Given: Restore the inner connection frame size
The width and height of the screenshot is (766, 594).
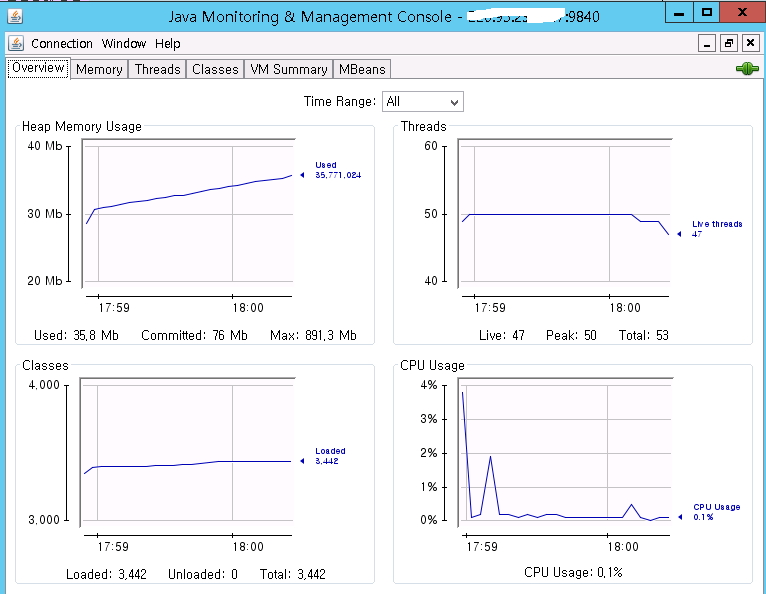Looking at the screenshot, I should click(728, 43).
